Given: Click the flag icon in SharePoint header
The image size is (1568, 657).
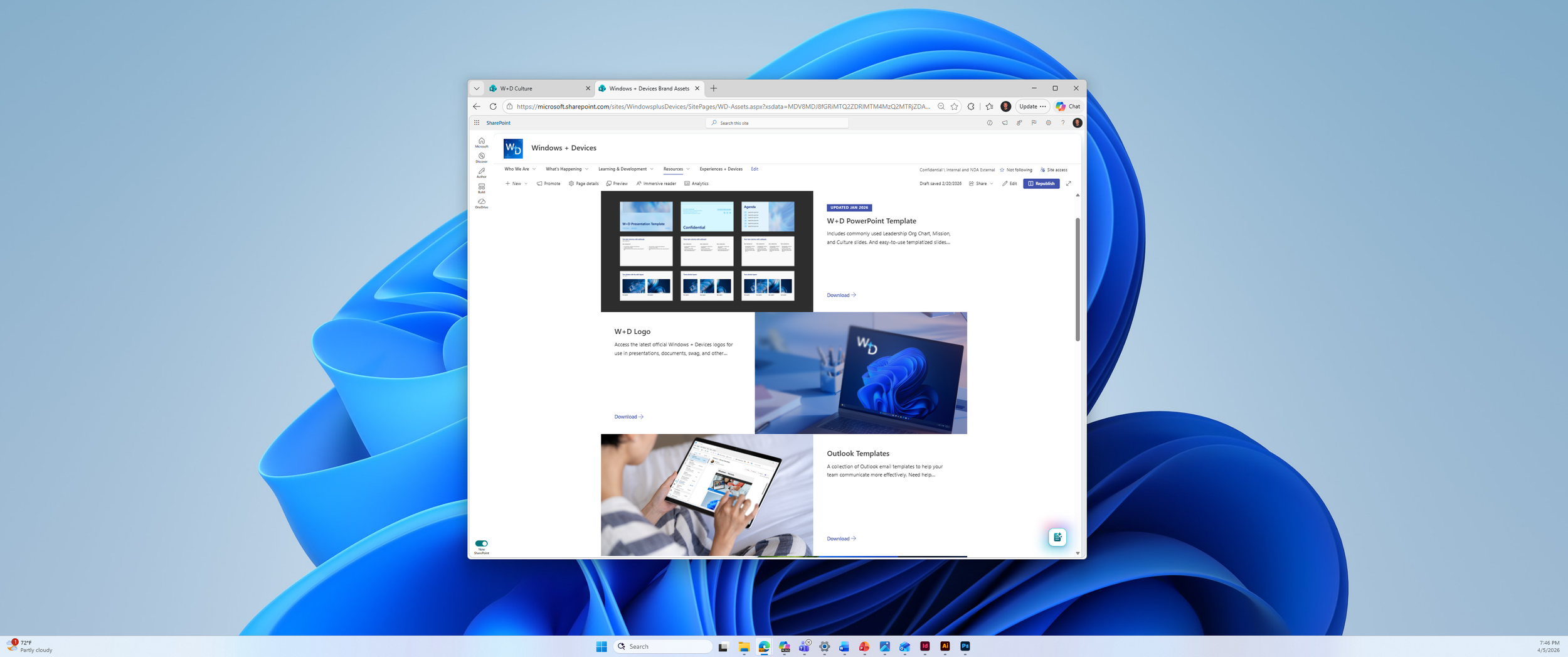Looking at the screenshot, I should coord(1034,123).
